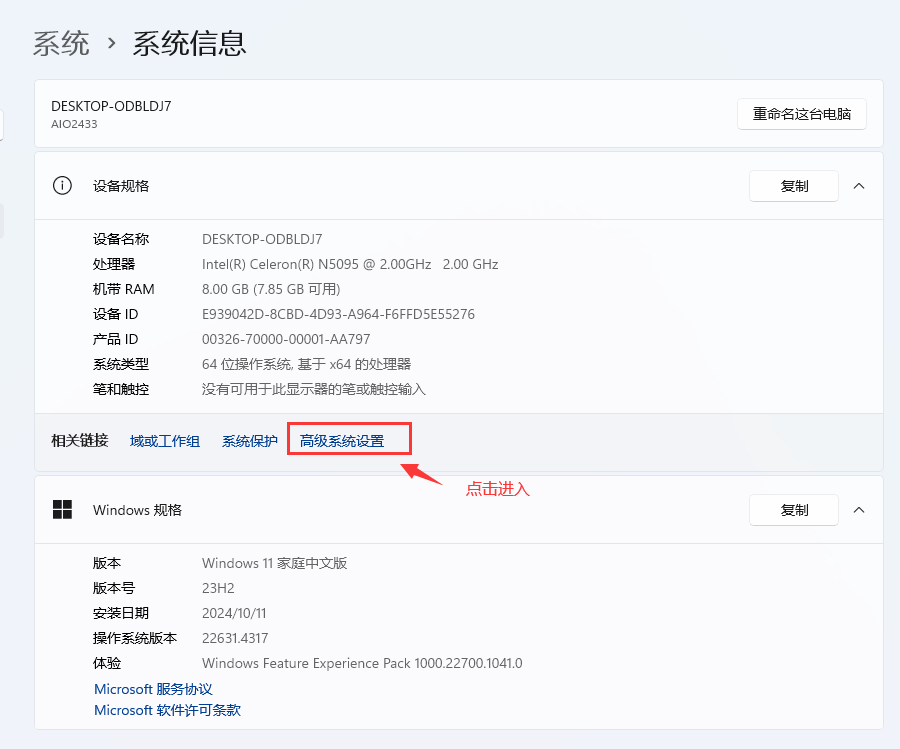Collapse the Windows 规格 section chevron
This screenshot has width=900, height=749.
[x=859, y=510]
